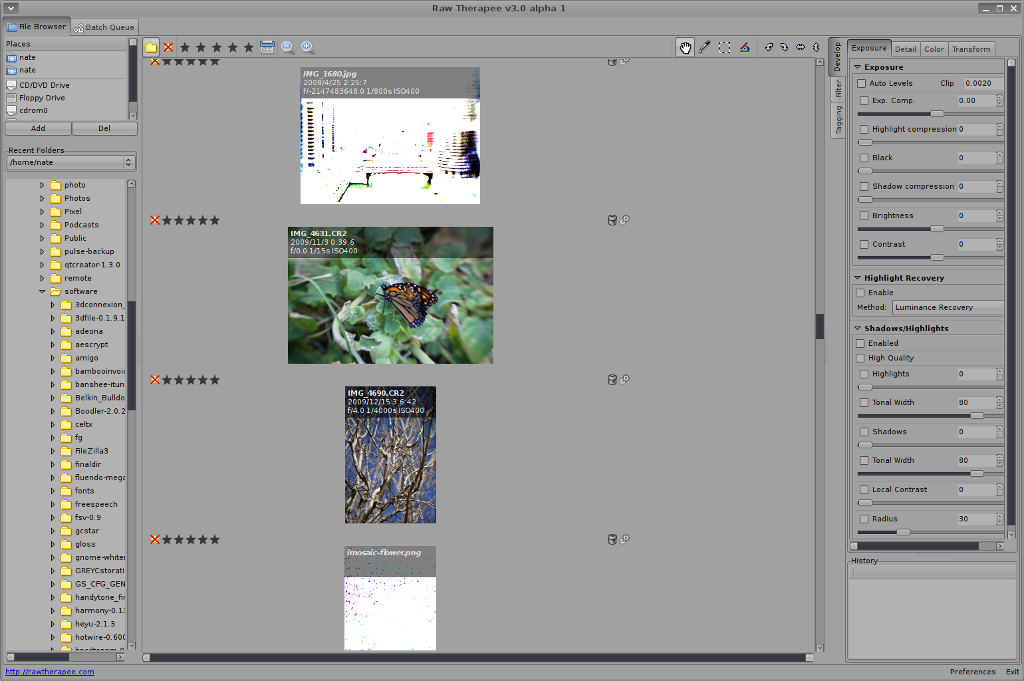This screenshot has height=681, width=1024.
Task: Select the hand navigation tool
Action: tap(685, 47)
